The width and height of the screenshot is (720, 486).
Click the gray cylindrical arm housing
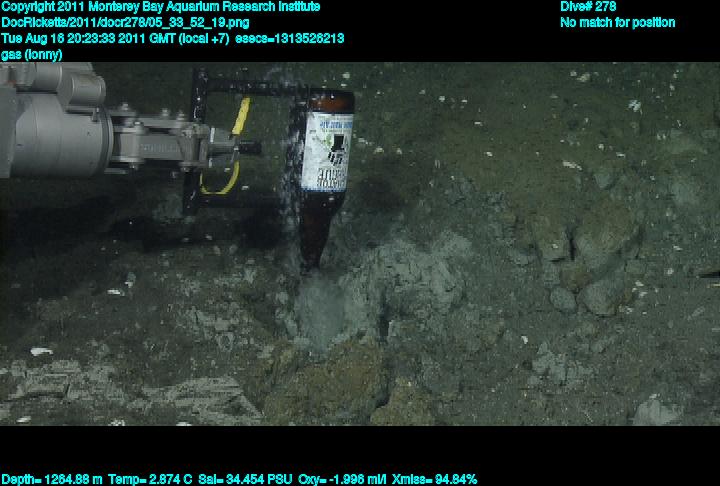click(50, 125)
